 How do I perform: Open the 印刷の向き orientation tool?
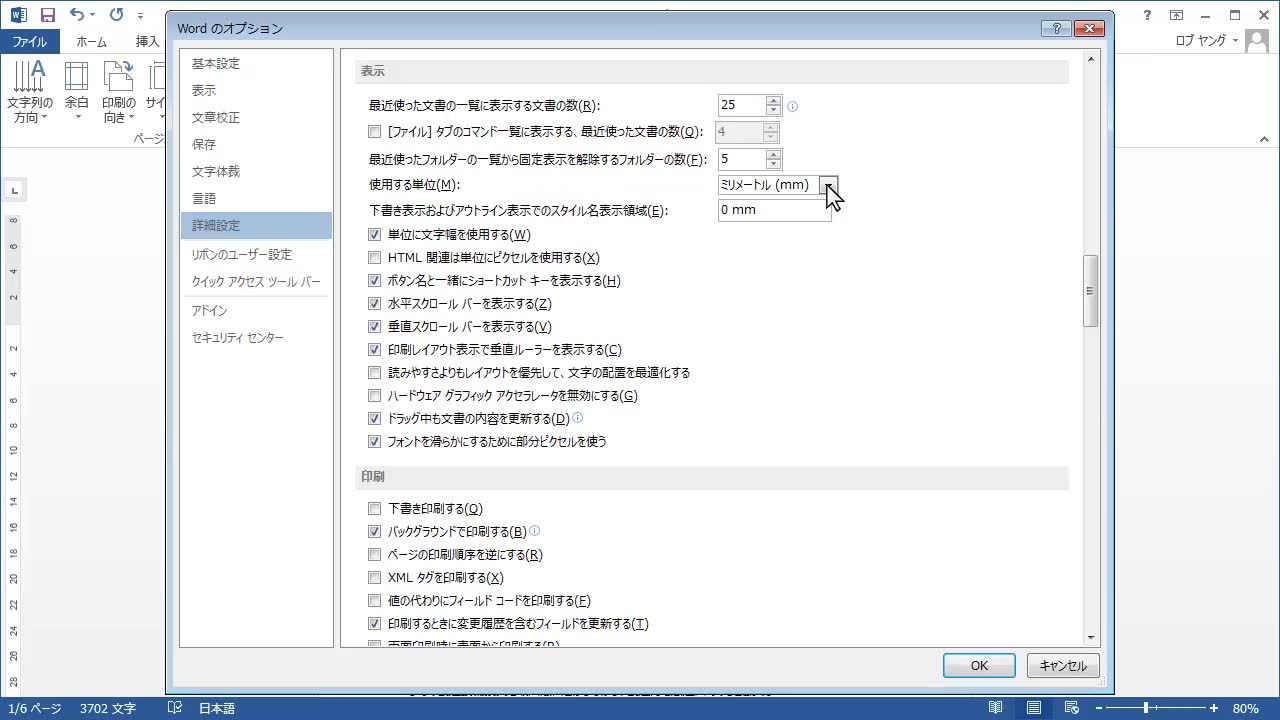(118, 92)
